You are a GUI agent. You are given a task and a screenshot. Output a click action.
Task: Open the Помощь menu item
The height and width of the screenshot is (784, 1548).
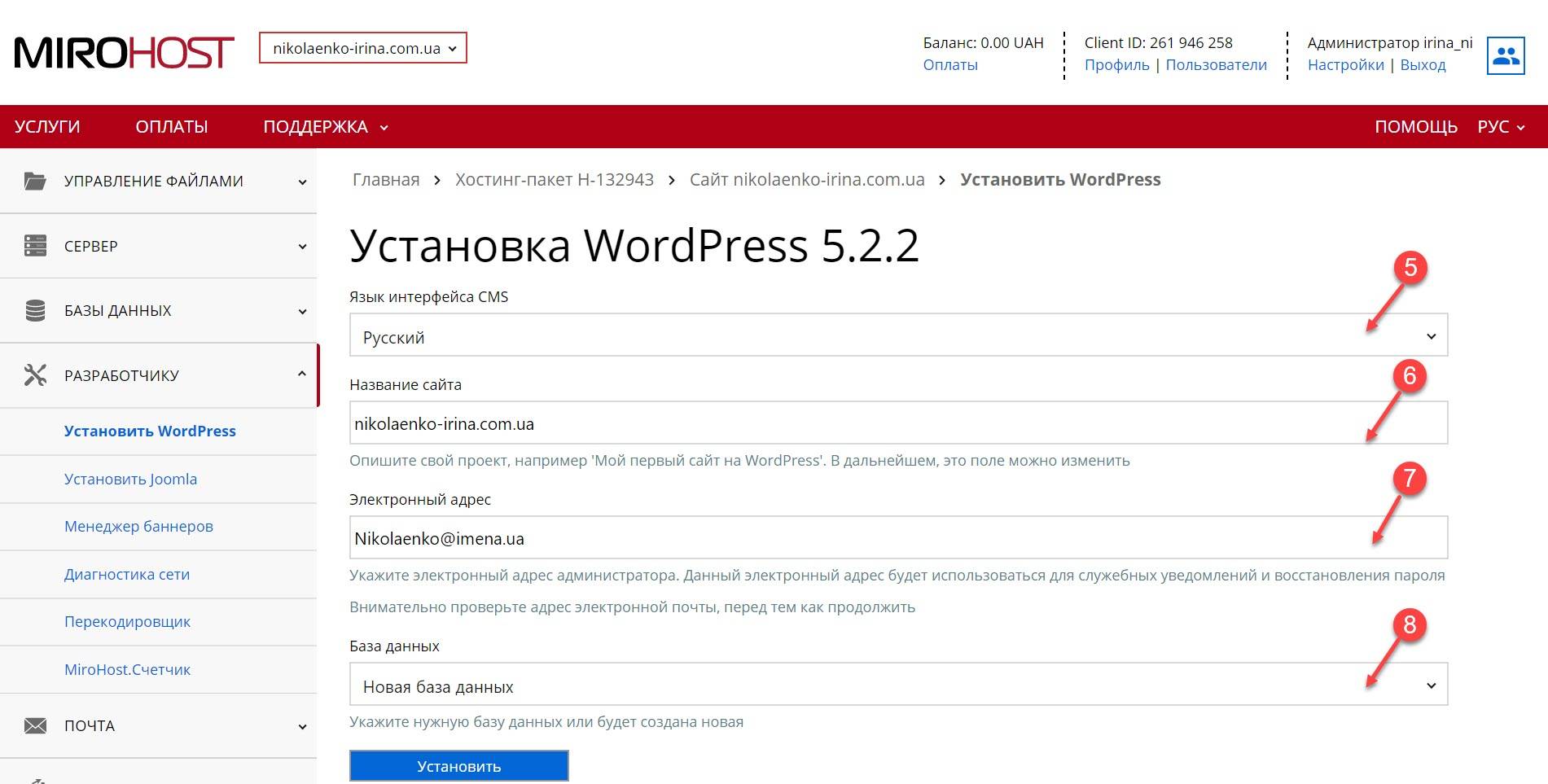1416,126
